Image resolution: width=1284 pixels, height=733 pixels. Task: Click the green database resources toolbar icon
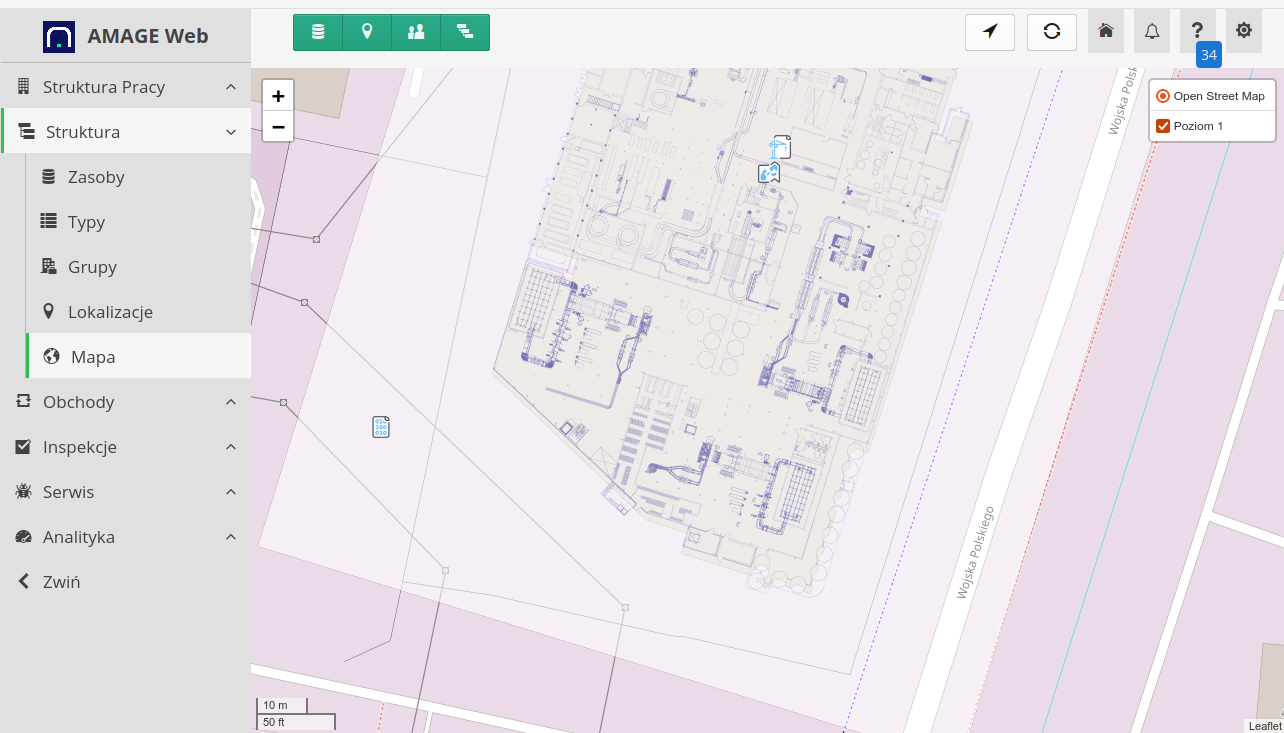(318, 32)
